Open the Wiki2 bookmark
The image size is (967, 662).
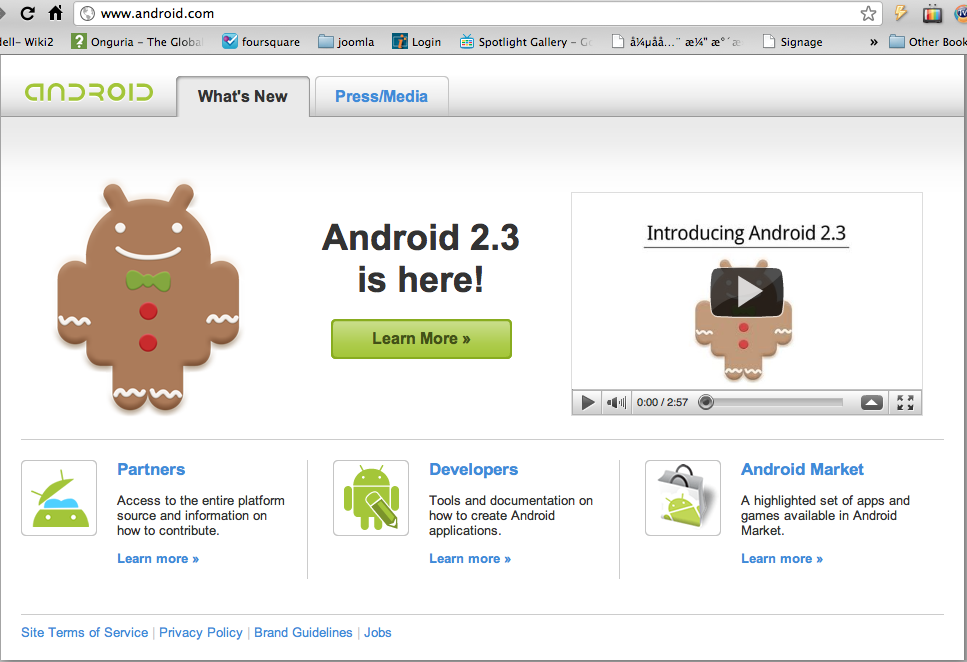27,41
